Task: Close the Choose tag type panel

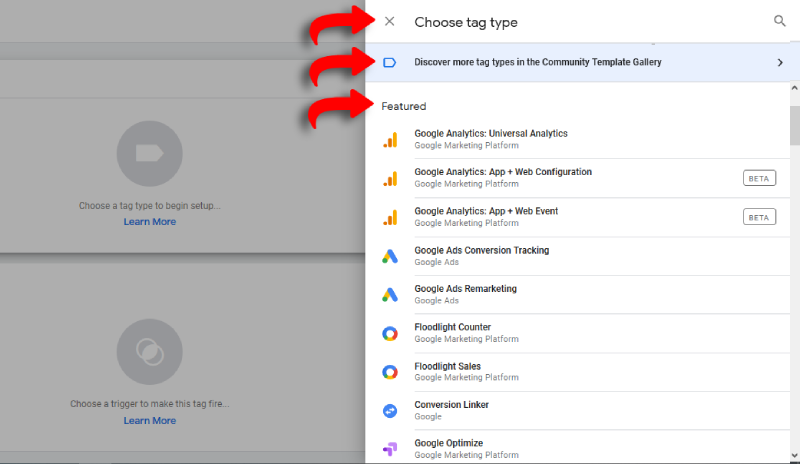Action: (390, 21)
